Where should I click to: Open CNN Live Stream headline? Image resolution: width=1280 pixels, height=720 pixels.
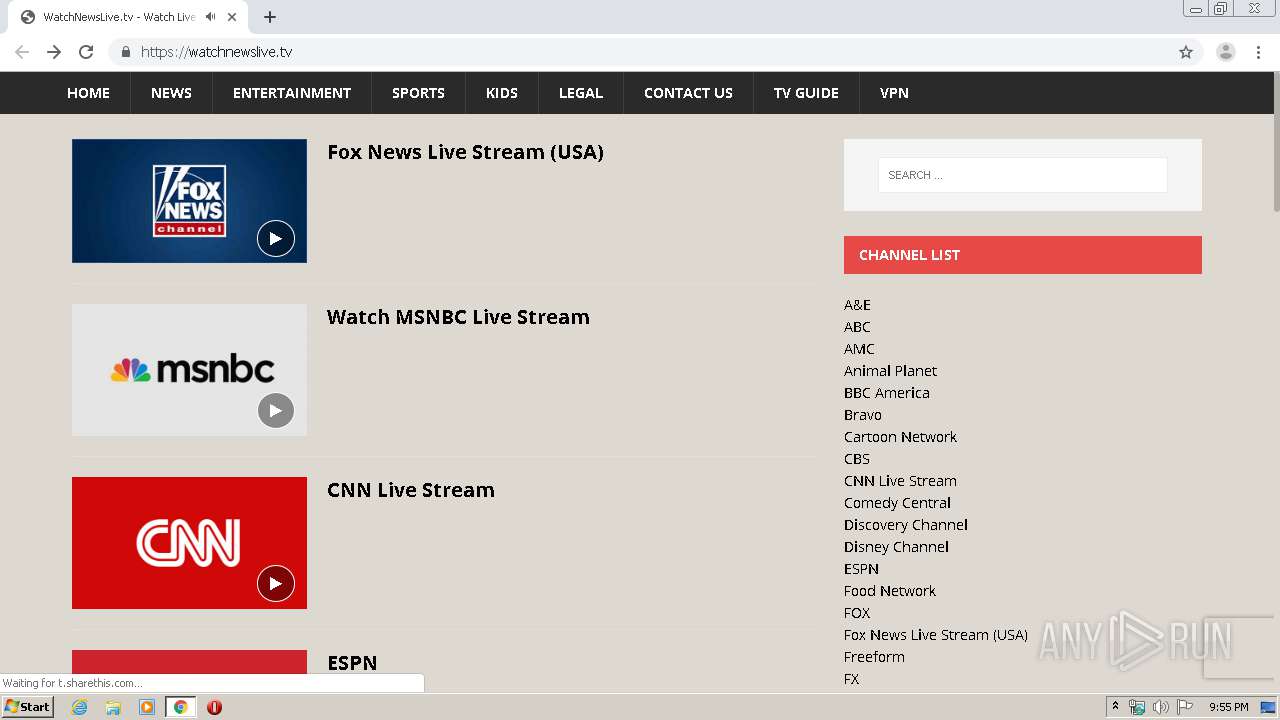[x=411, y=490]
